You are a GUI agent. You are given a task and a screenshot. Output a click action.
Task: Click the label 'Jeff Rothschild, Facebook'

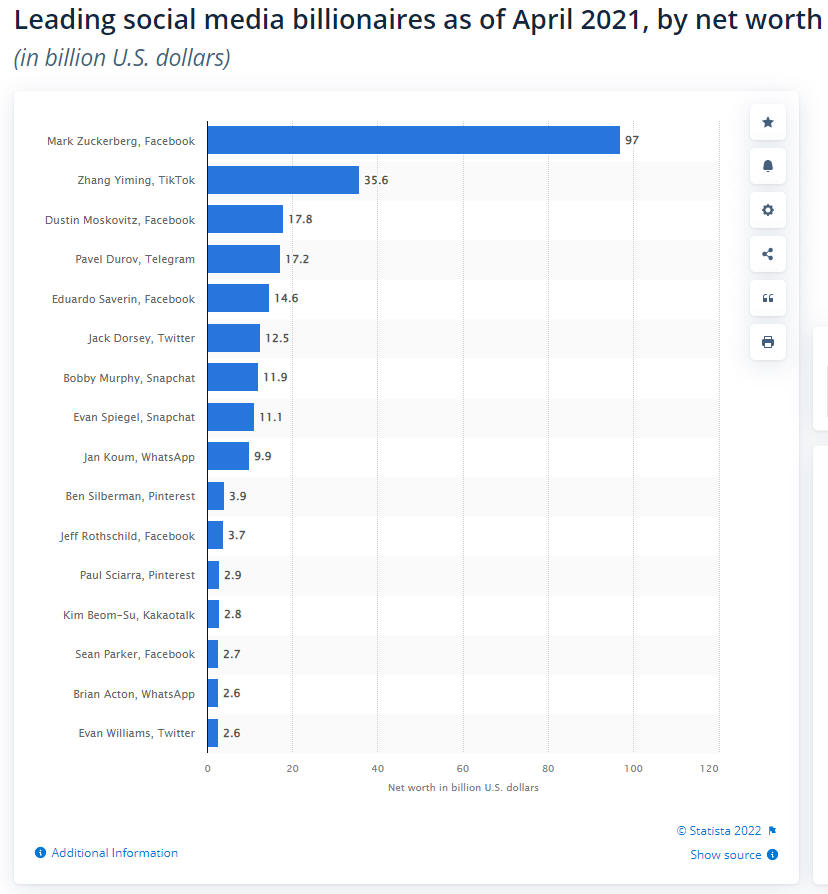[x=127, y=536]
